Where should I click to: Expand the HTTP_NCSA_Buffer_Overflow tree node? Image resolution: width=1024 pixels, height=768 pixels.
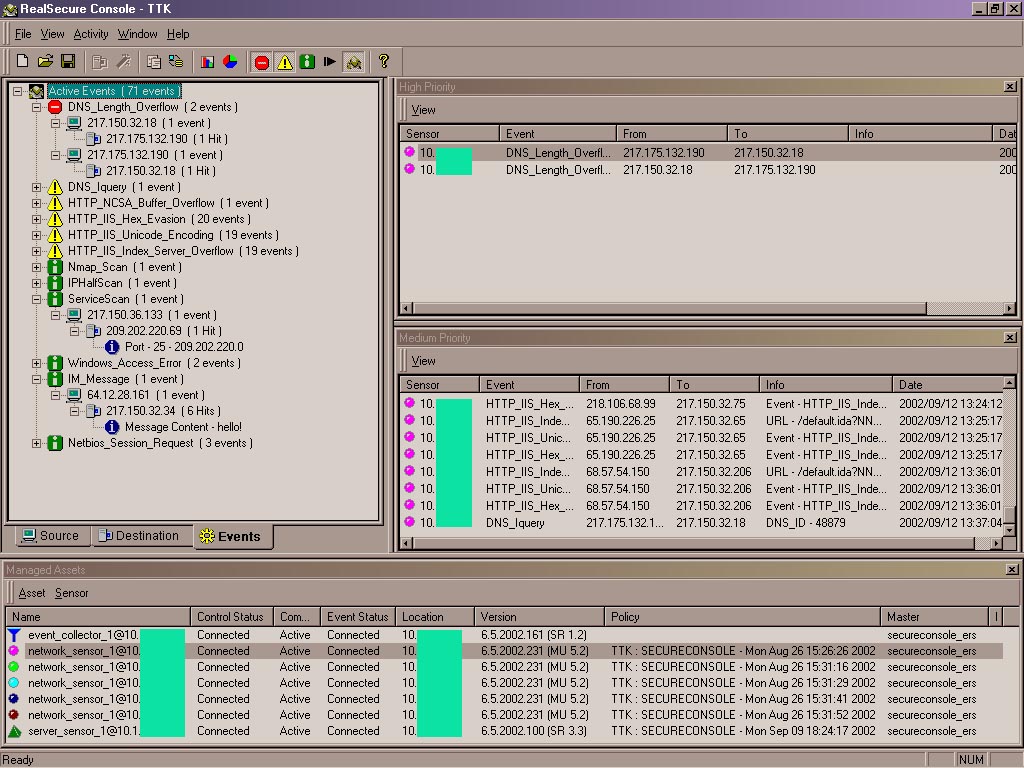click(x=37, y=203)
